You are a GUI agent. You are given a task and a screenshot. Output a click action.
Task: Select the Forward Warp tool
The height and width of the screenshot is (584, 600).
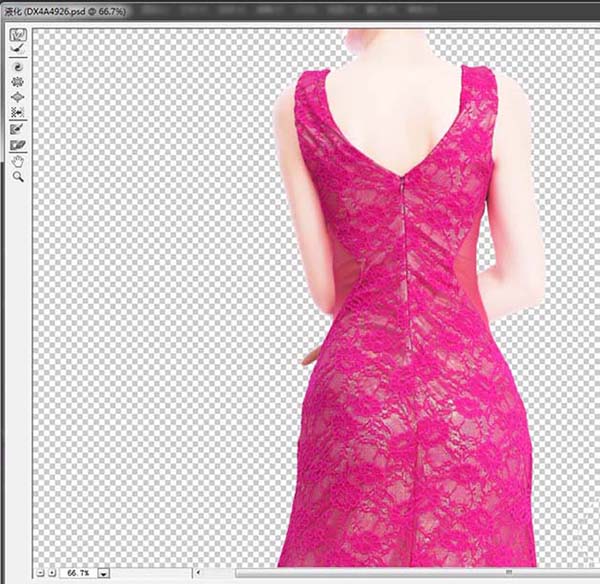coord(17,35)
